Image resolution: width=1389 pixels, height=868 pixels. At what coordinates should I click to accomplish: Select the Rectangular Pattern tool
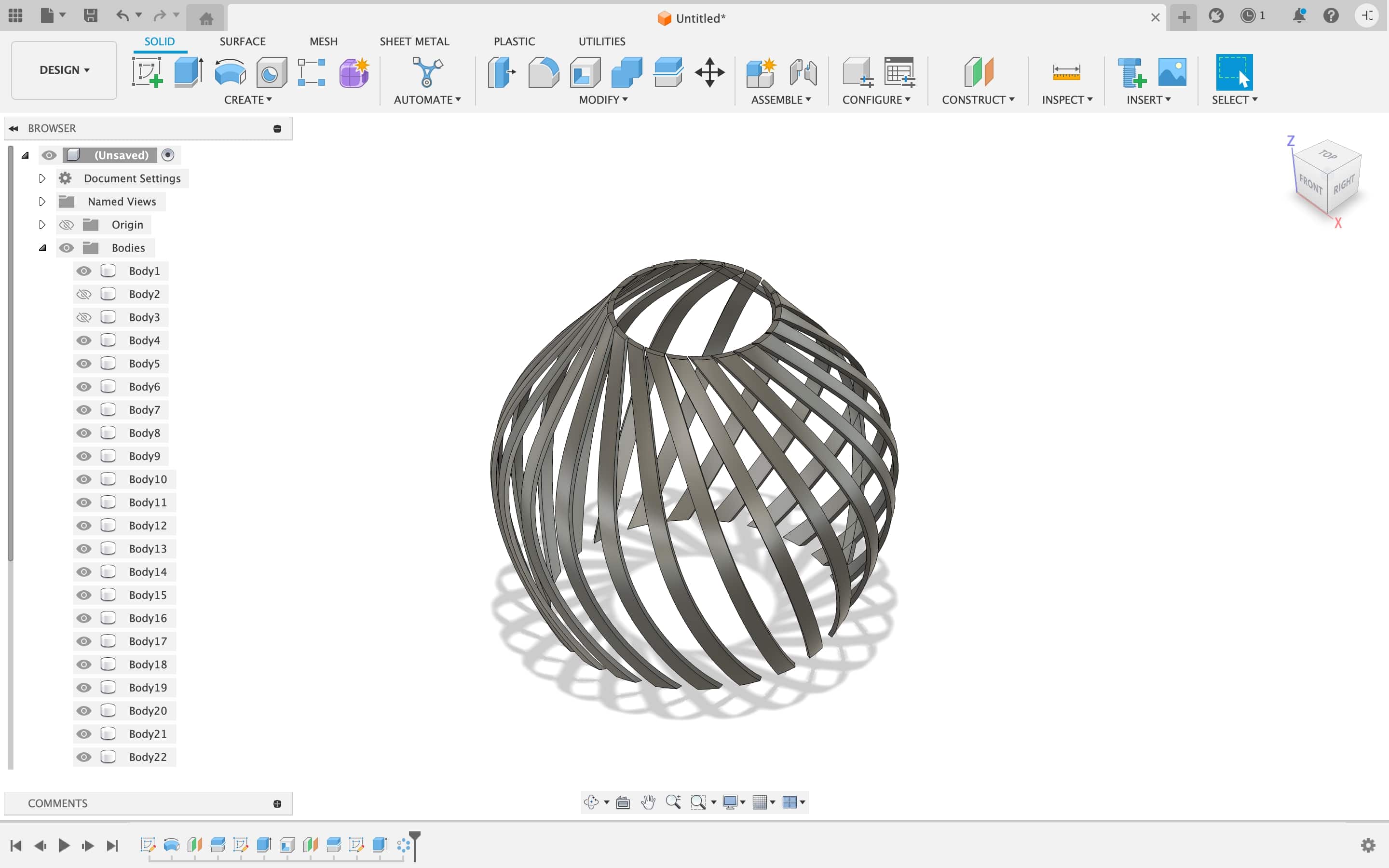pyautogui.click(x=312, y=72)
